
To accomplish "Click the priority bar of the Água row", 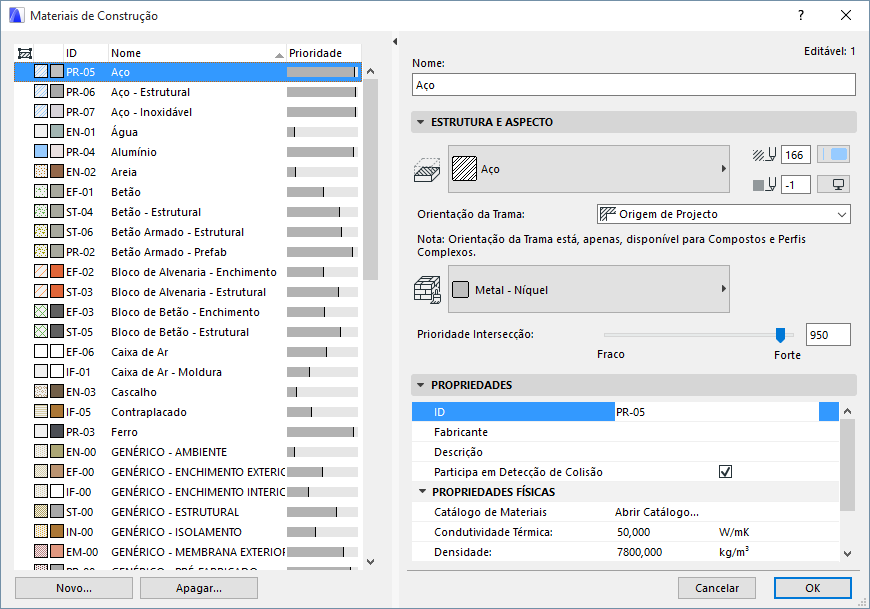I will [x=322, y=132].
